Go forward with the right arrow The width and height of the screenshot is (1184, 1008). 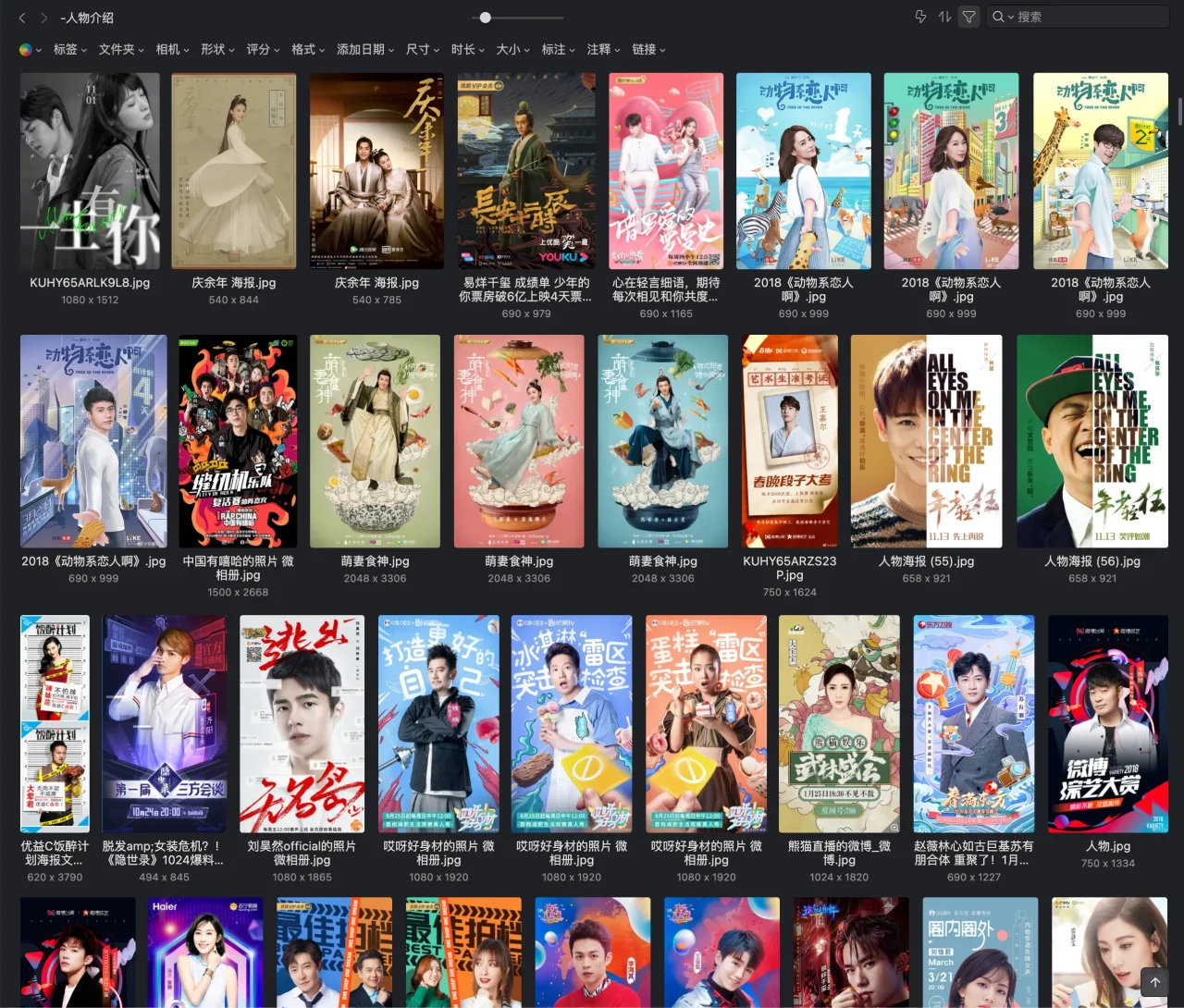point(43,18)
